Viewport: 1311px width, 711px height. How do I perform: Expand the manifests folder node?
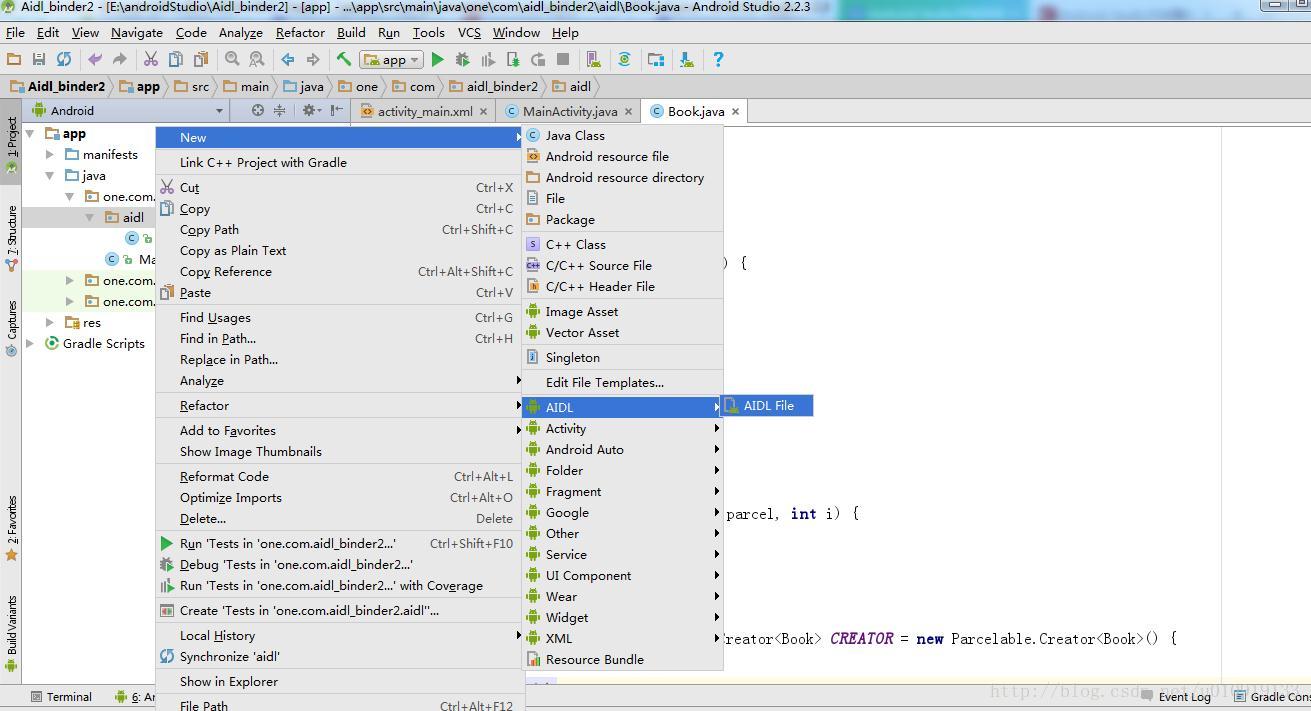point(50,155)
